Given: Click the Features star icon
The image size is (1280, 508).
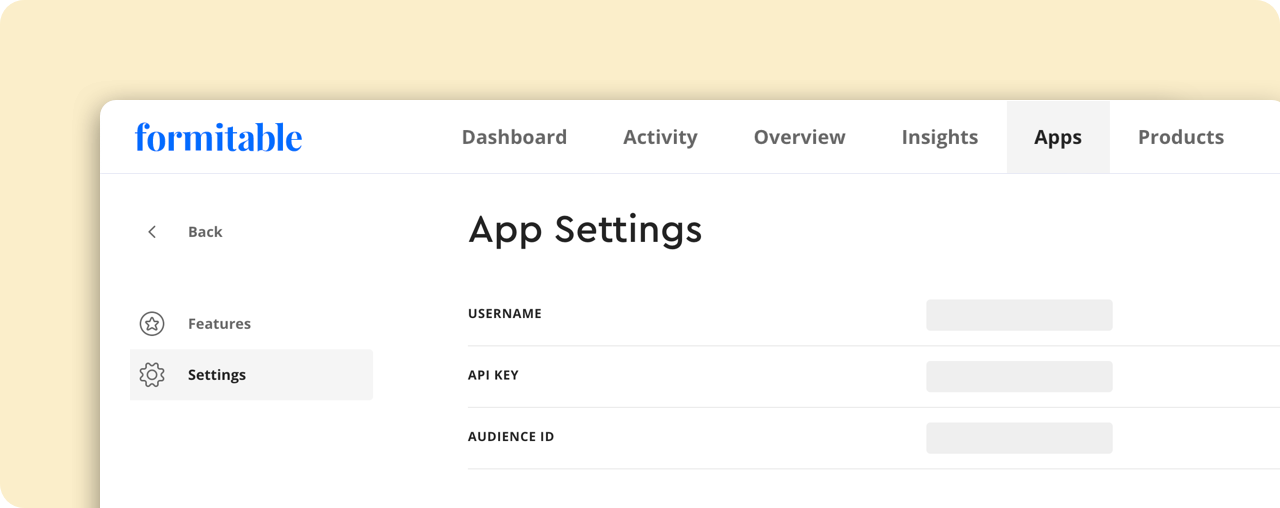Looking at the screenshot, I should point(152,324).
